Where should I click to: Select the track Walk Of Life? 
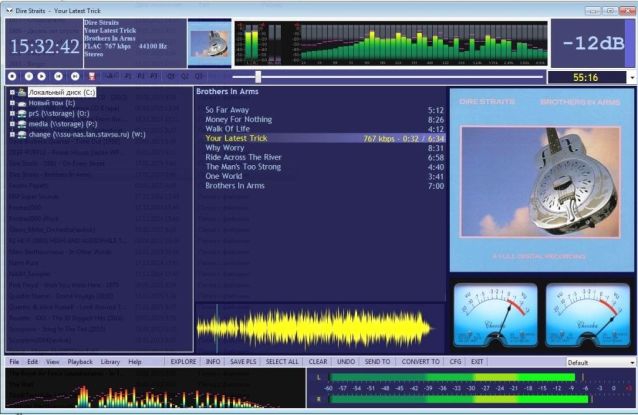pyautogui.click(x=324, y=129)
